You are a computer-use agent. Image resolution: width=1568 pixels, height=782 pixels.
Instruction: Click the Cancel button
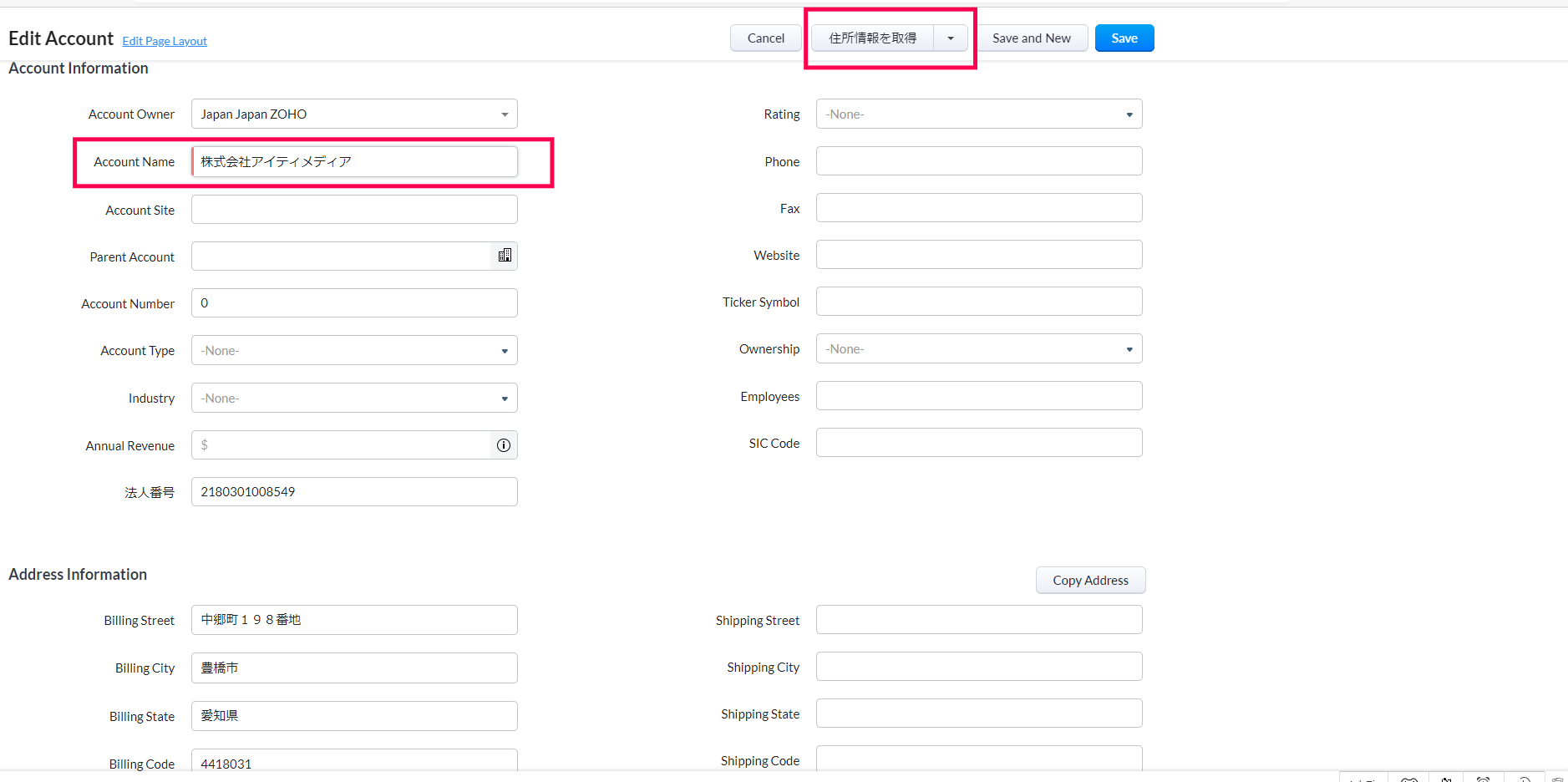[x=765, y=38]
